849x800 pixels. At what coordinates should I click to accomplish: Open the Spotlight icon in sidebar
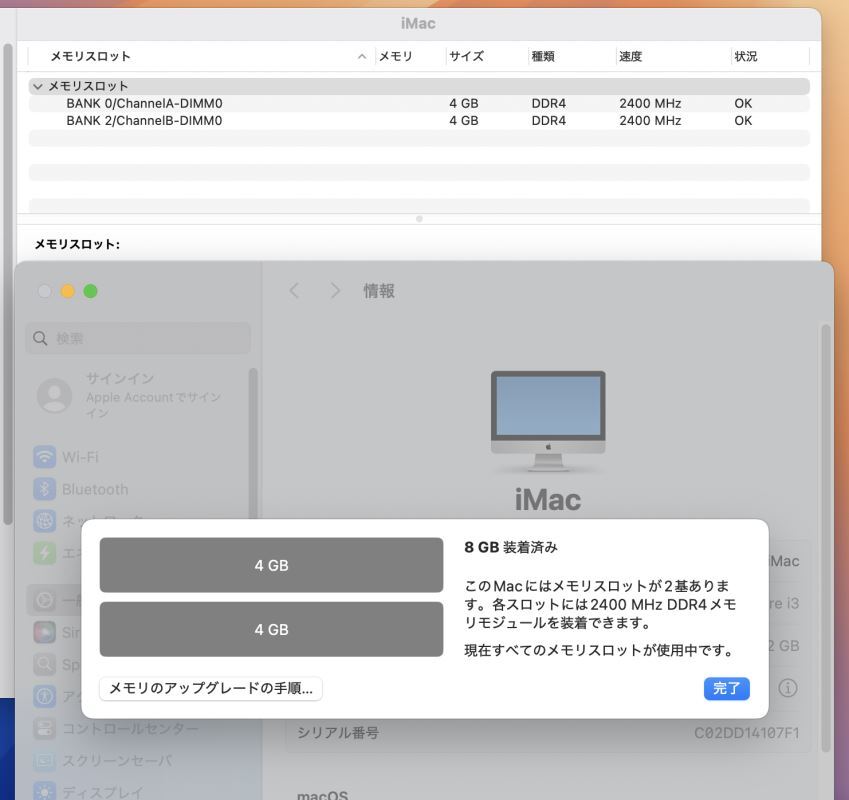(x=44, y=664)
